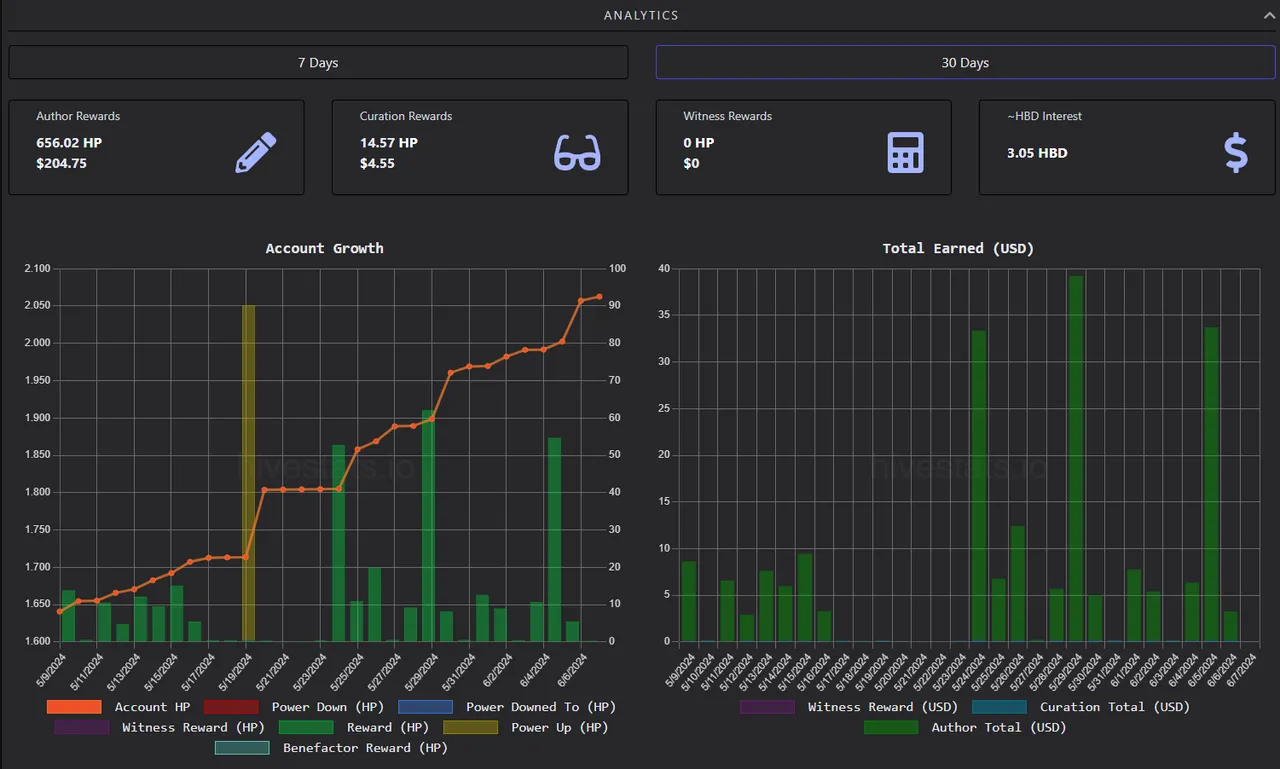Collapse the Analytics section chevron
Viewport: 1280px width, 769px height.
[x=1268, y=15]
